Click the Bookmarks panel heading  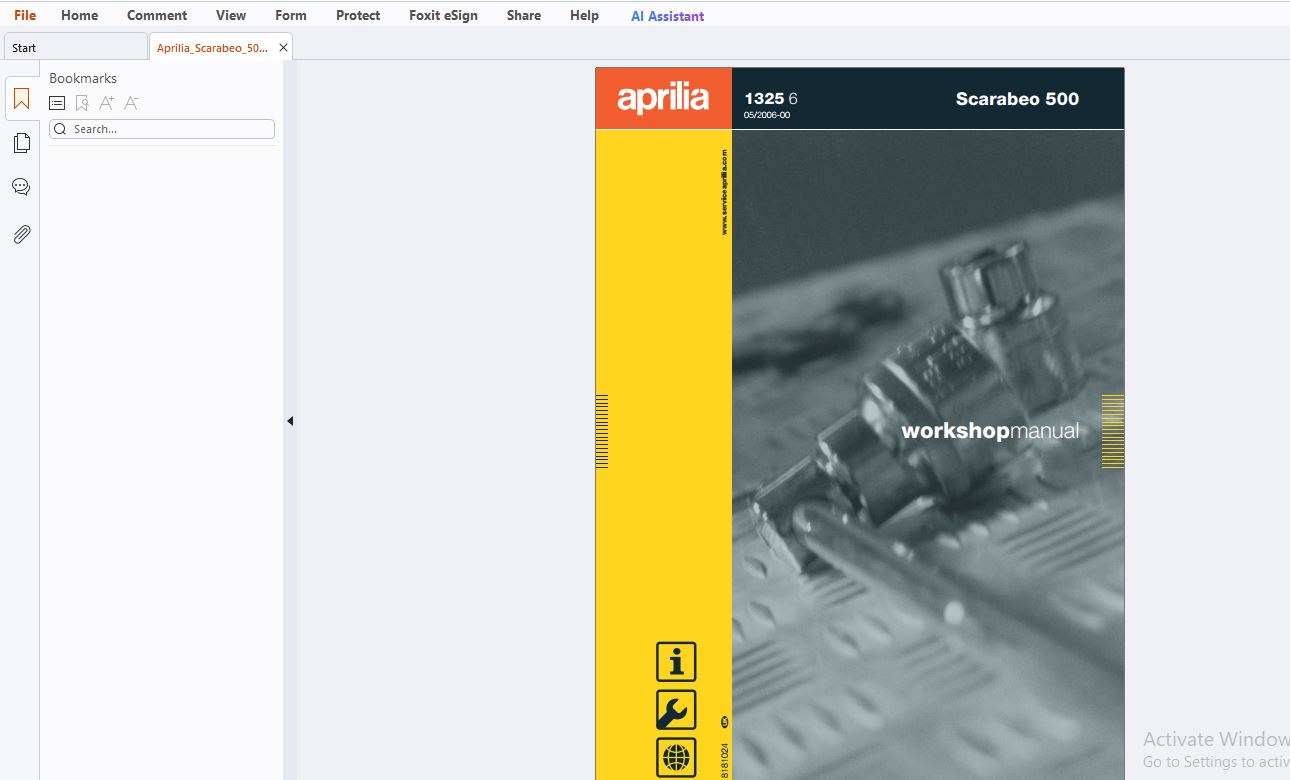pyautogui.click(x=83, y=78)
